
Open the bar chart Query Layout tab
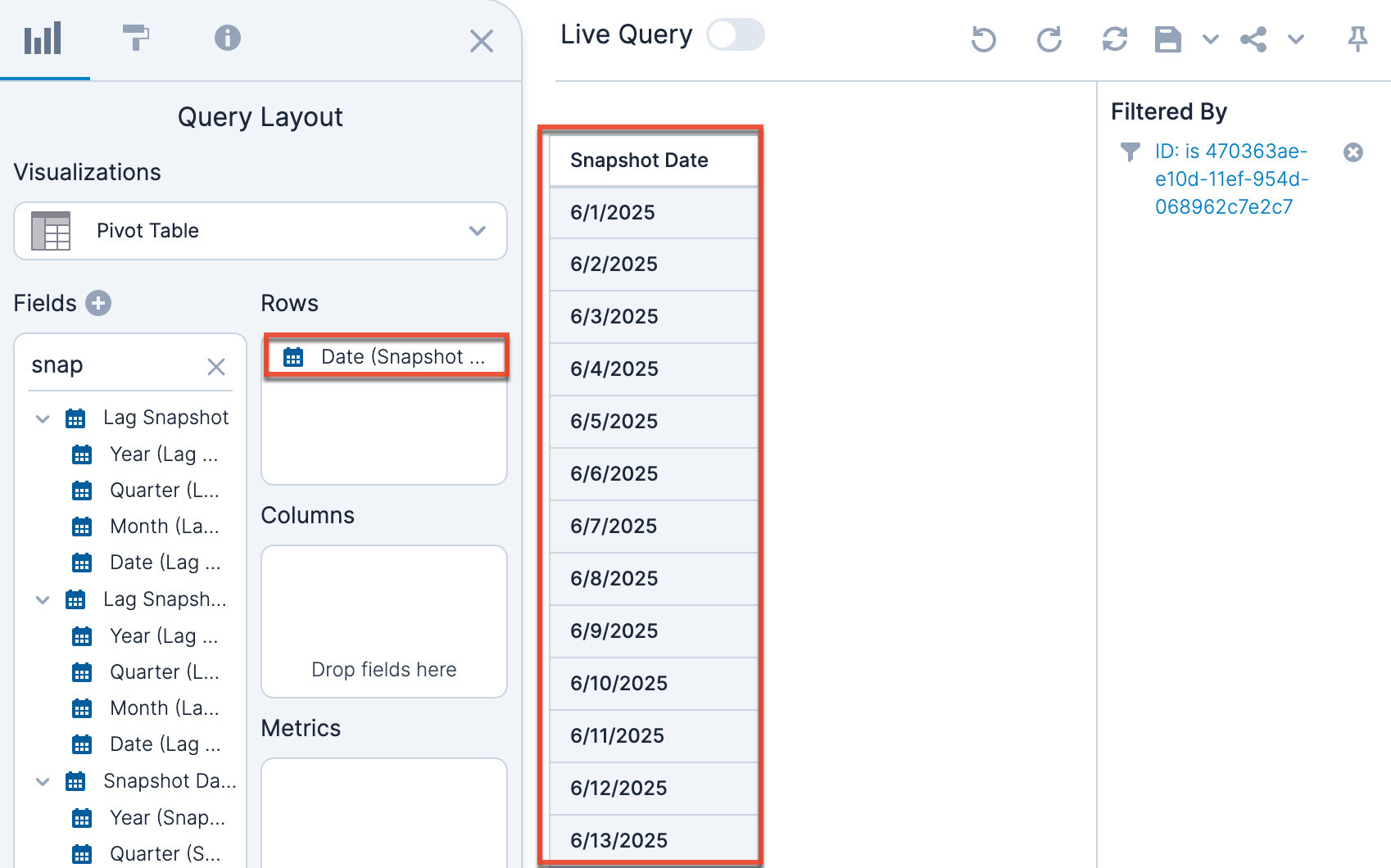pyautogui.click(x=43, y=38)
